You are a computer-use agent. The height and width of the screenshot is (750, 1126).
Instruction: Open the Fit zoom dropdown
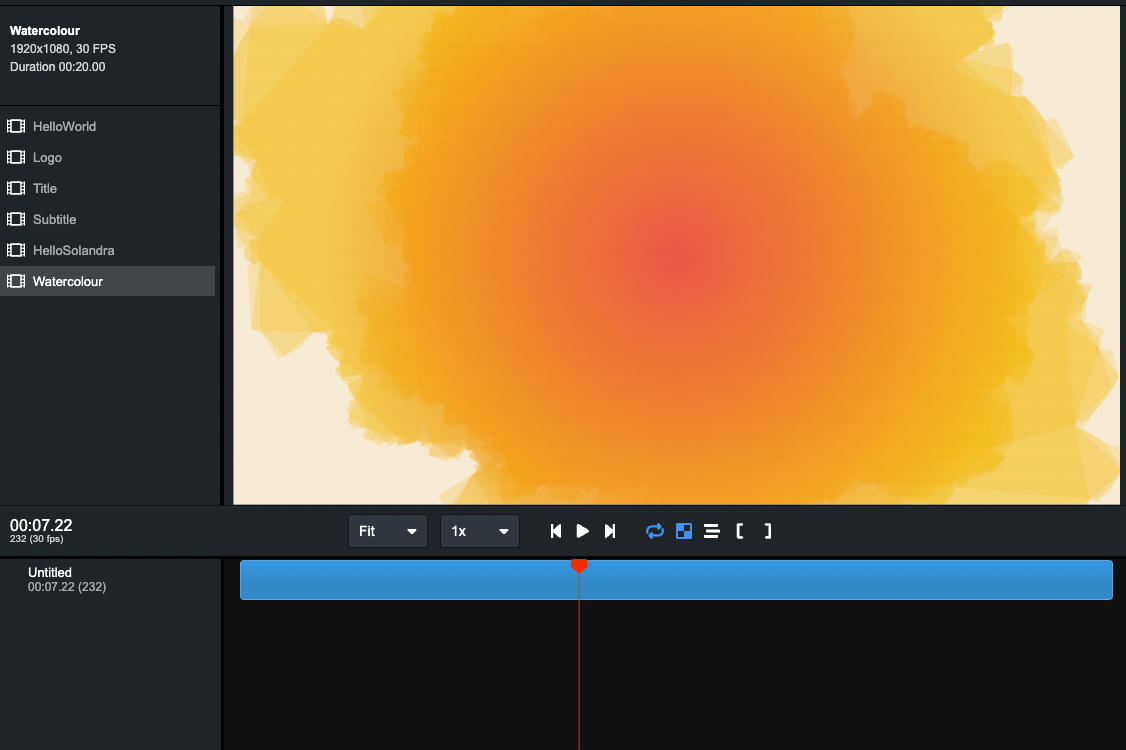click(387, 531)
